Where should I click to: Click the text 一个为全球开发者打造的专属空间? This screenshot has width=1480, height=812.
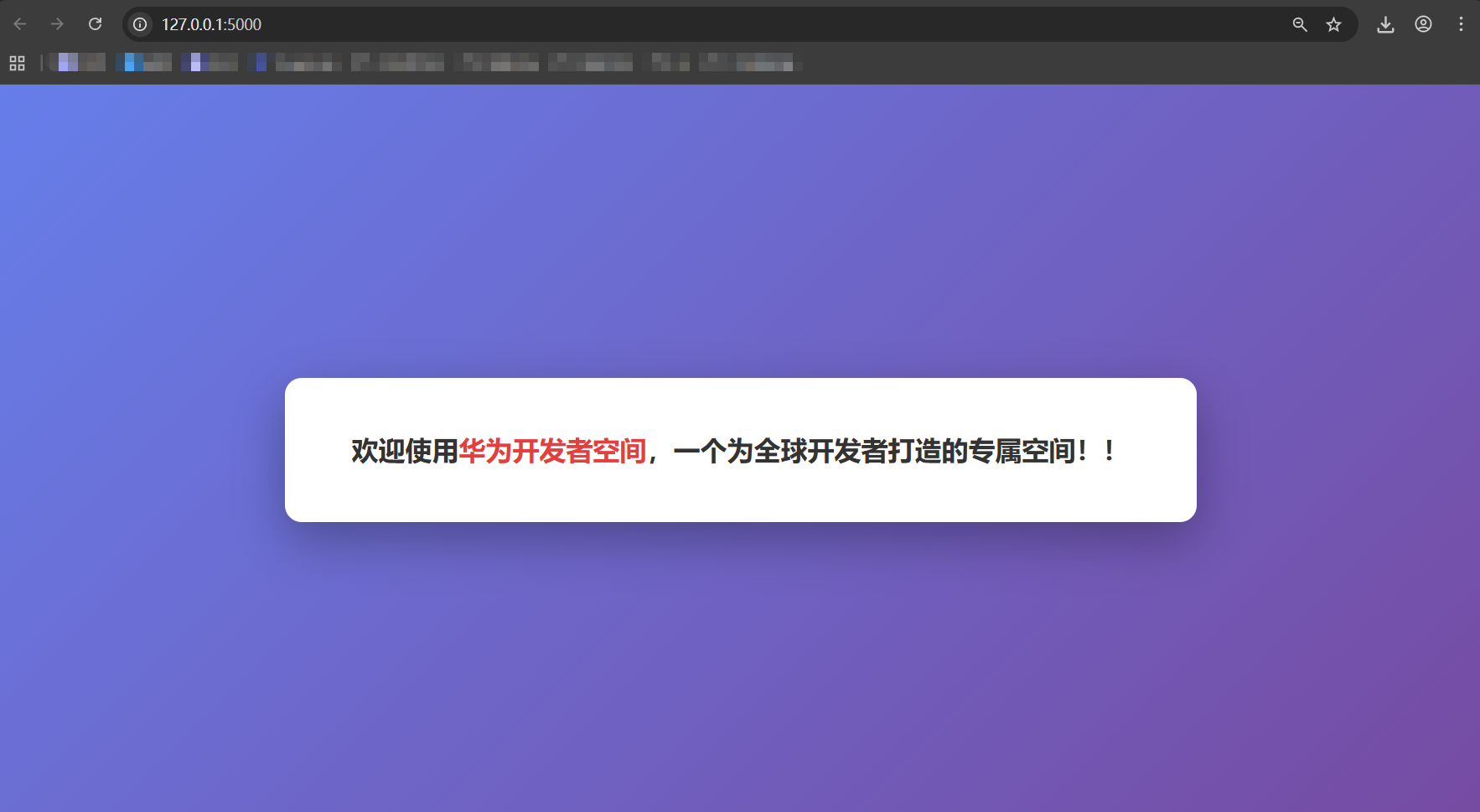point(874,451)
